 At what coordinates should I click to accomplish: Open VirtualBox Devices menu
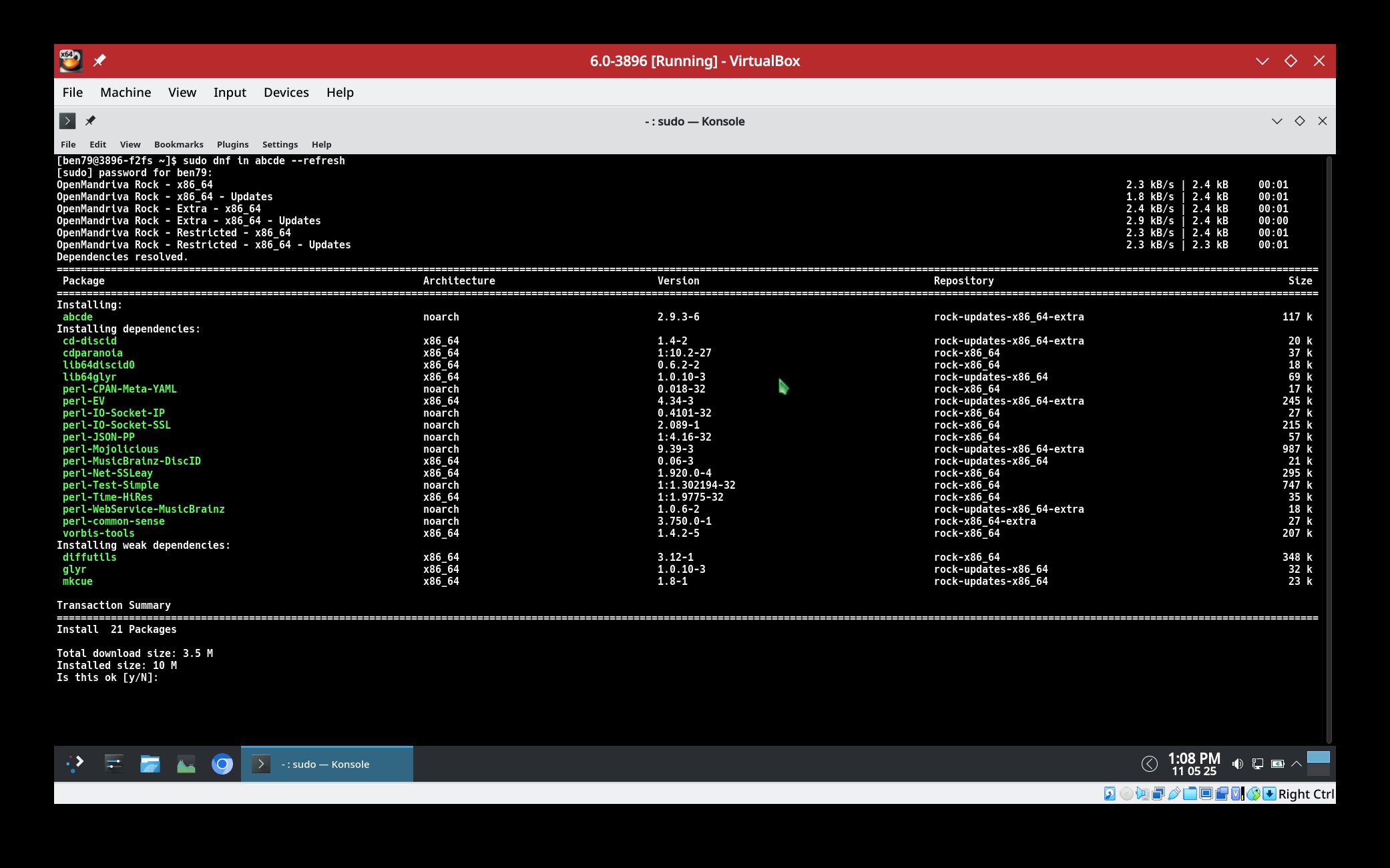286,92
